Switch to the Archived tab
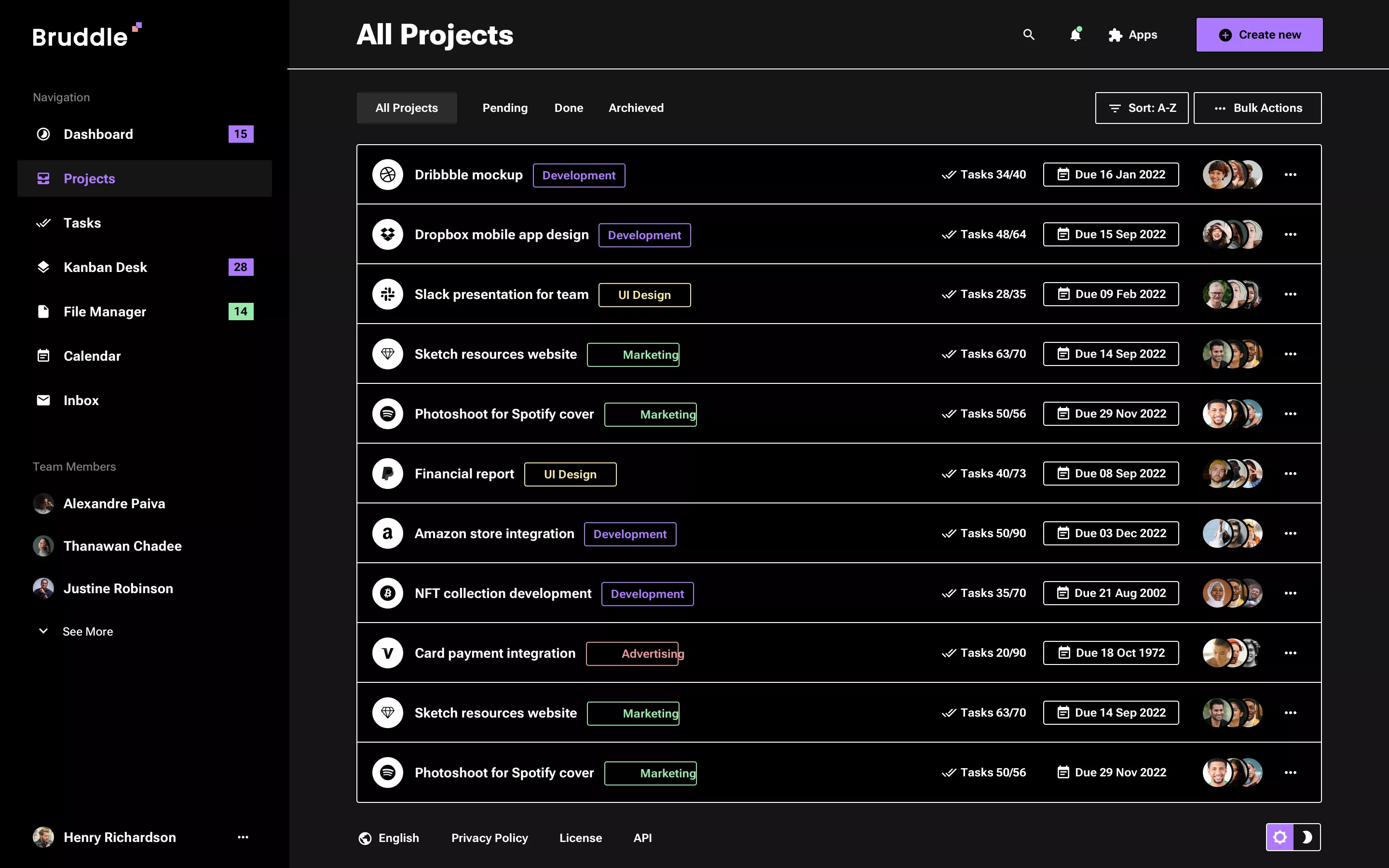This screenshot has width=1389, height=868. click(x=636, y=108)
